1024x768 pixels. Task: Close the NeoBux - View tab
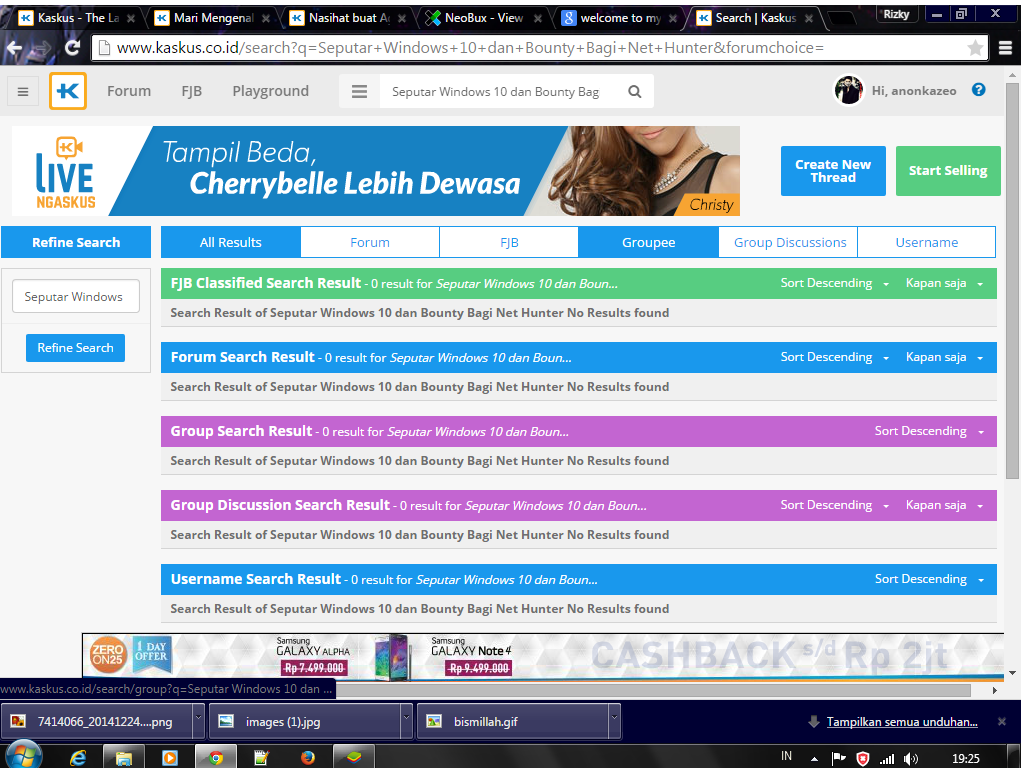(537, 18)
